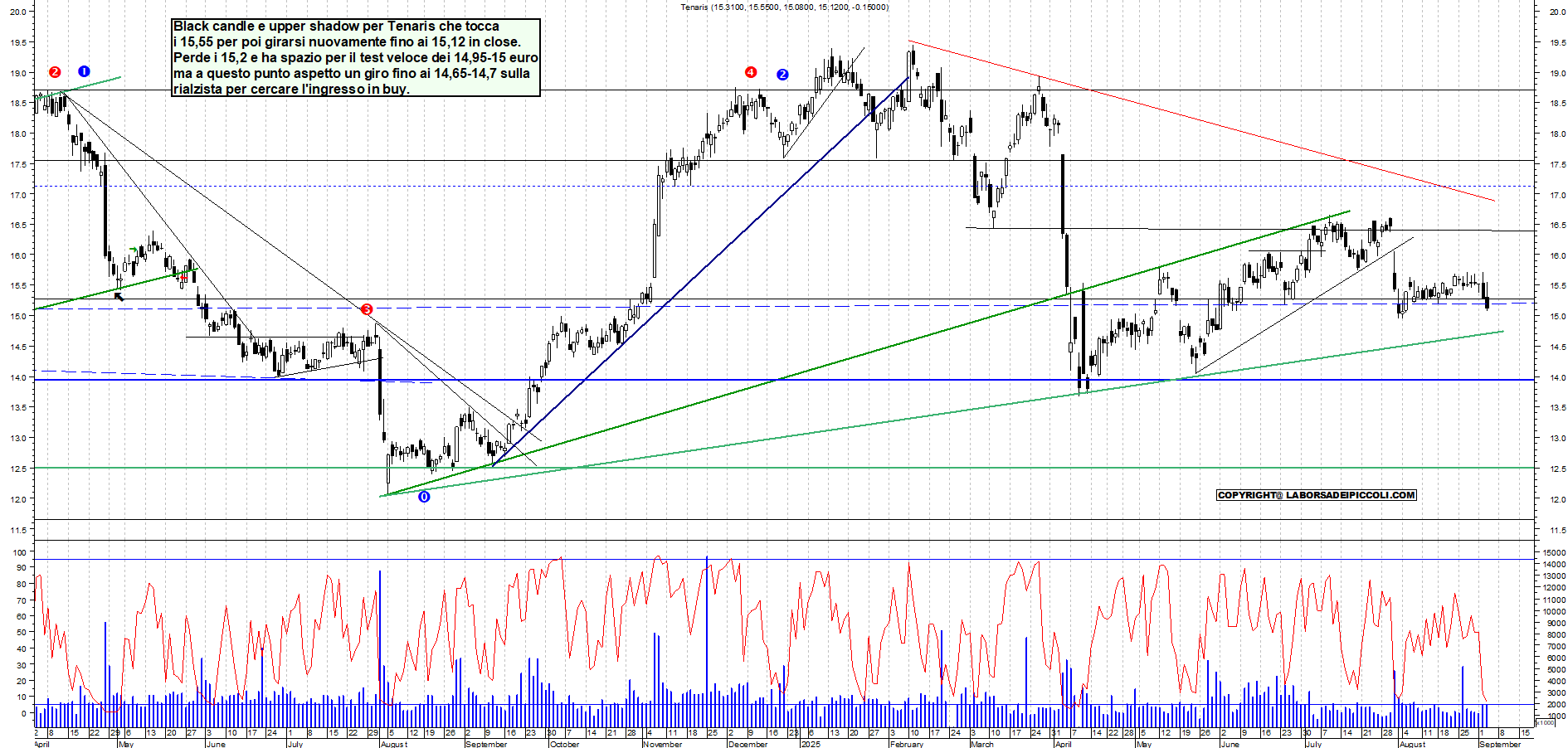Screen dimensions: 1568x748
Task: Click 10000 on the volume scale
Action: pos(1555,611)
